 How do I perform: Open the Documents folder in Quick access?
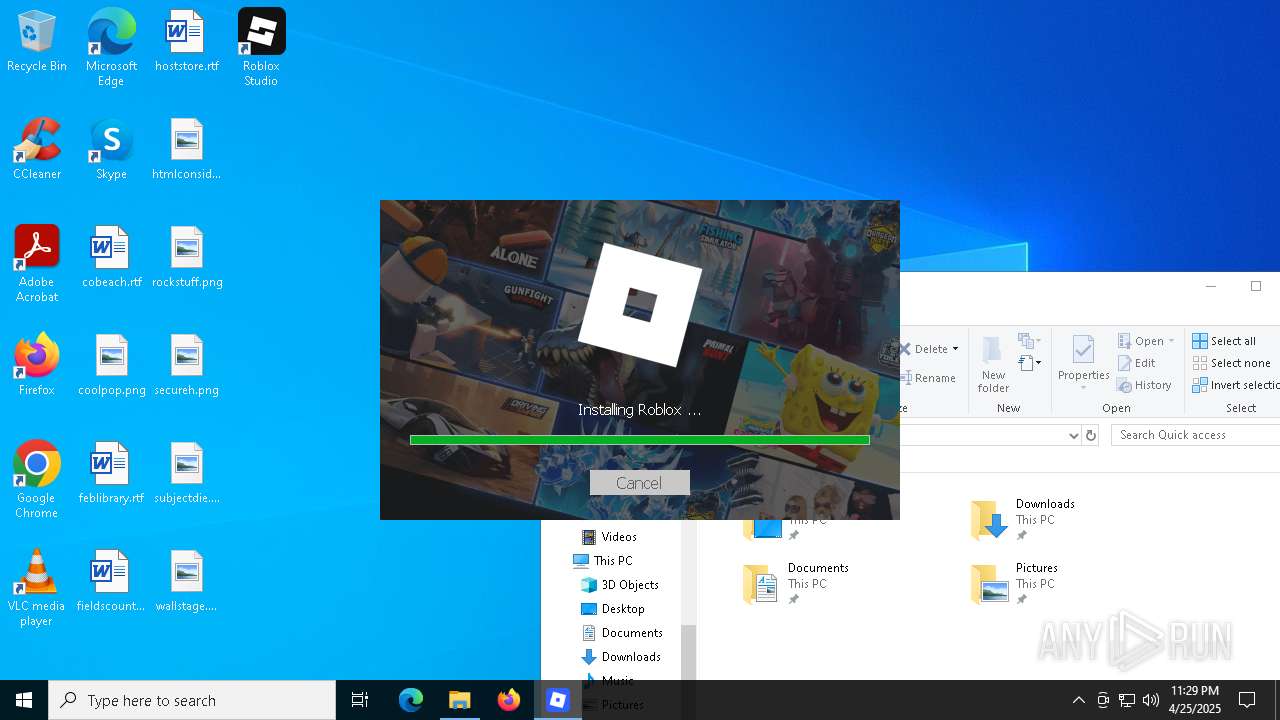pyautogui.click(x=796, y=584)
